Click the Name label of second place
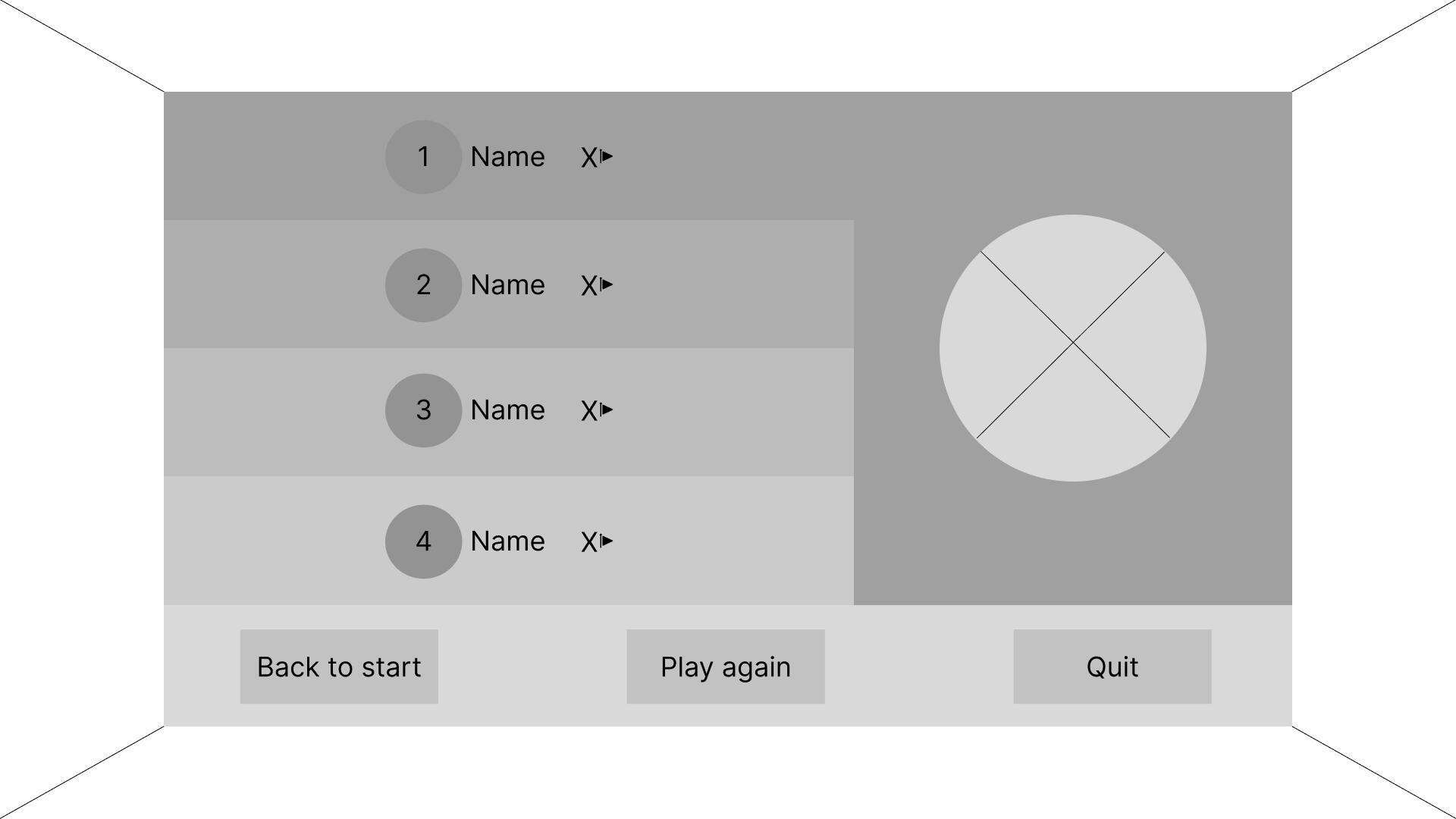Viewport: 1456px width, 819px height. point(507,285)
